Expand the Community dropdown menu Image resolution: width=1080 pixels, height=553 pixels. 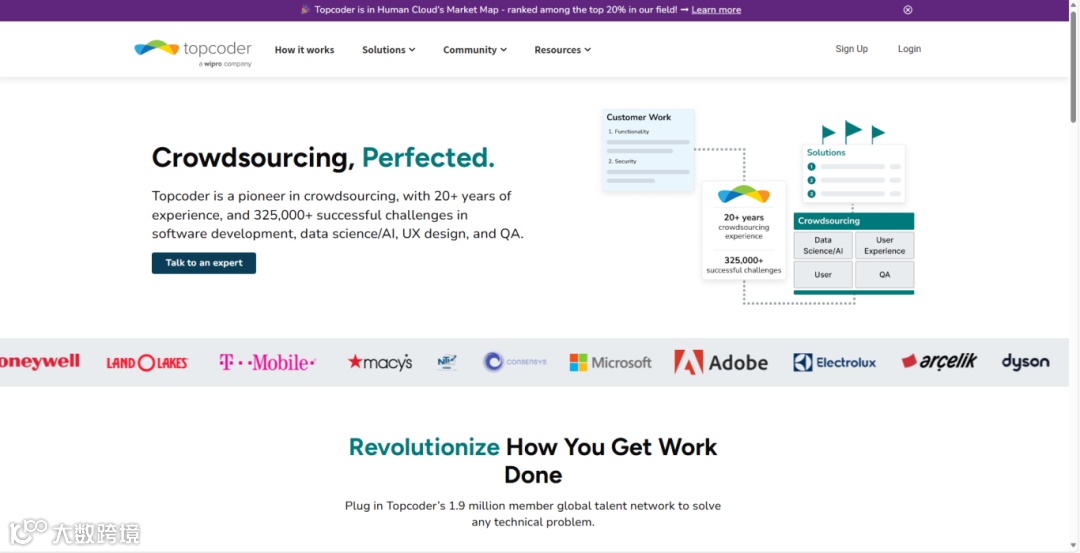(x=475, y=50)
